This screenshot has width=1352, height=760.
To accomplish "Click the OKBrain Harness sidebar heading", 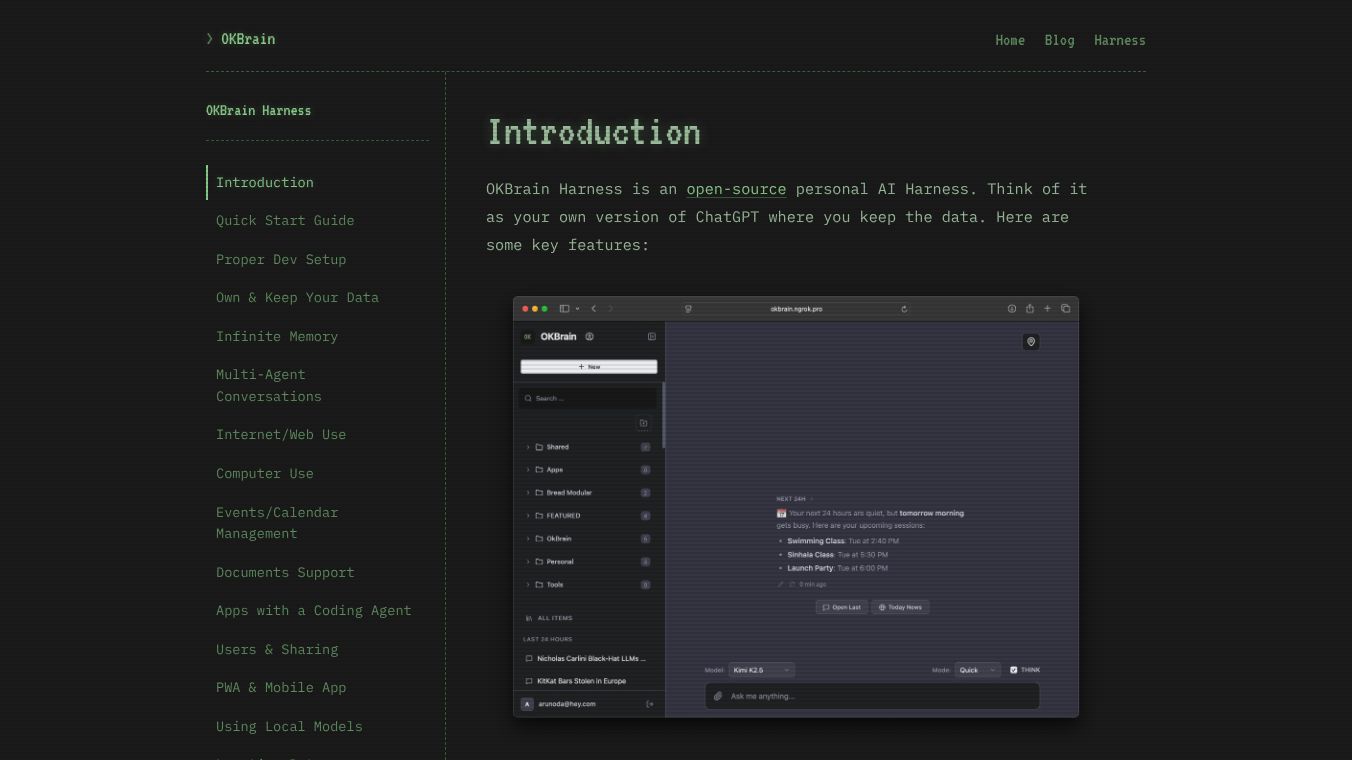I will tap(258, 110).
